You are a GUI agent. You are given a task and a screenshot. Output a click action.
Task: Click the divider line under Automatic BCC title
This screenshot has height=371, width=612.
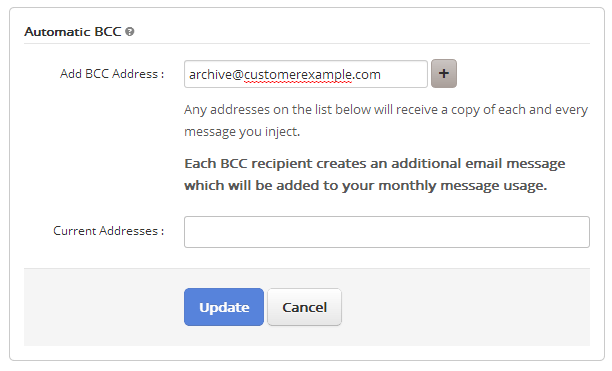pos(307,44)
